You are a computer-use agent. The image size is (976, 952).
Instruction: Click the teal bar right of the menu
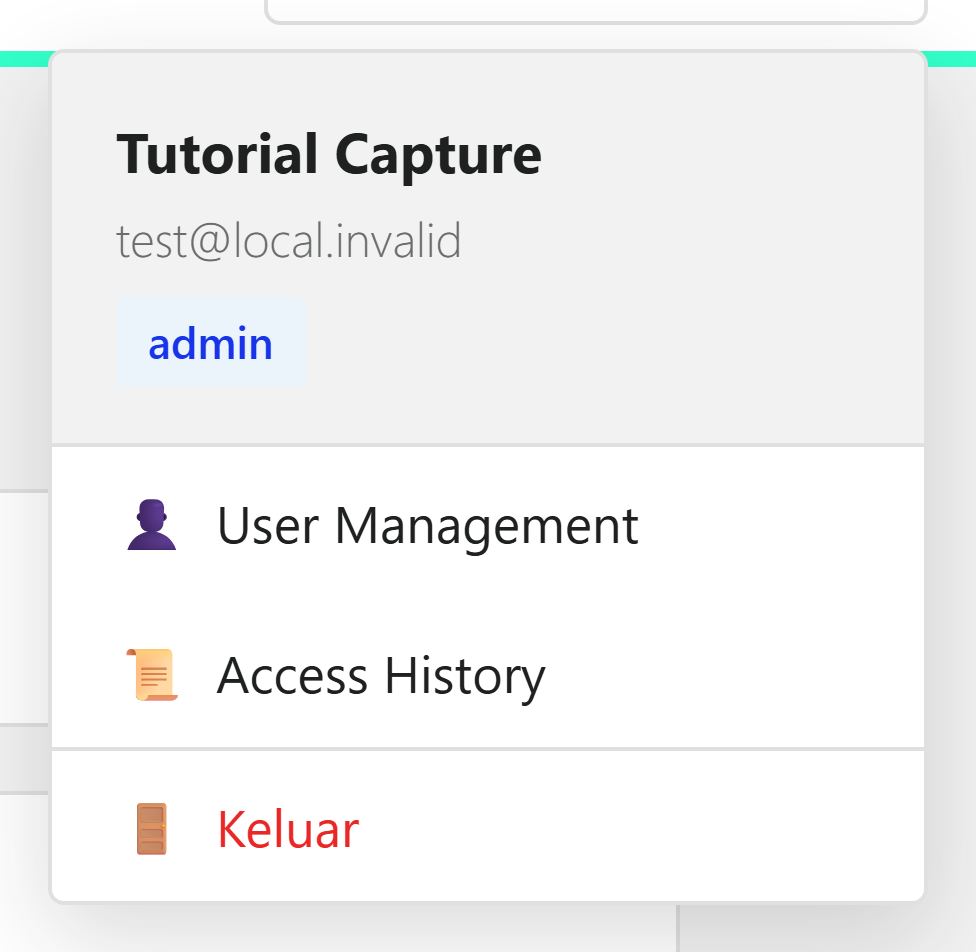951,59
